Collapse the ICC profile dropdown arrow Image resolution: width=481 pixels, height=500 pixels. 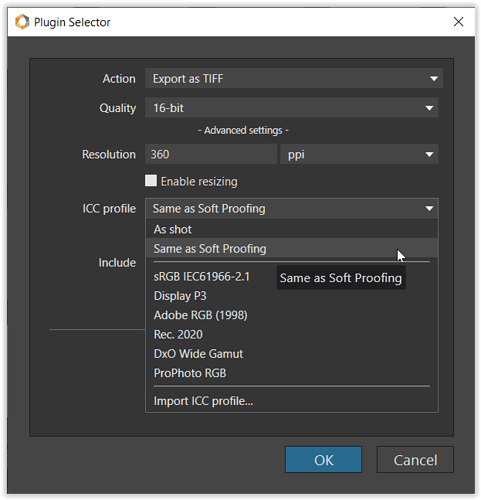click(x=429, y=209)
